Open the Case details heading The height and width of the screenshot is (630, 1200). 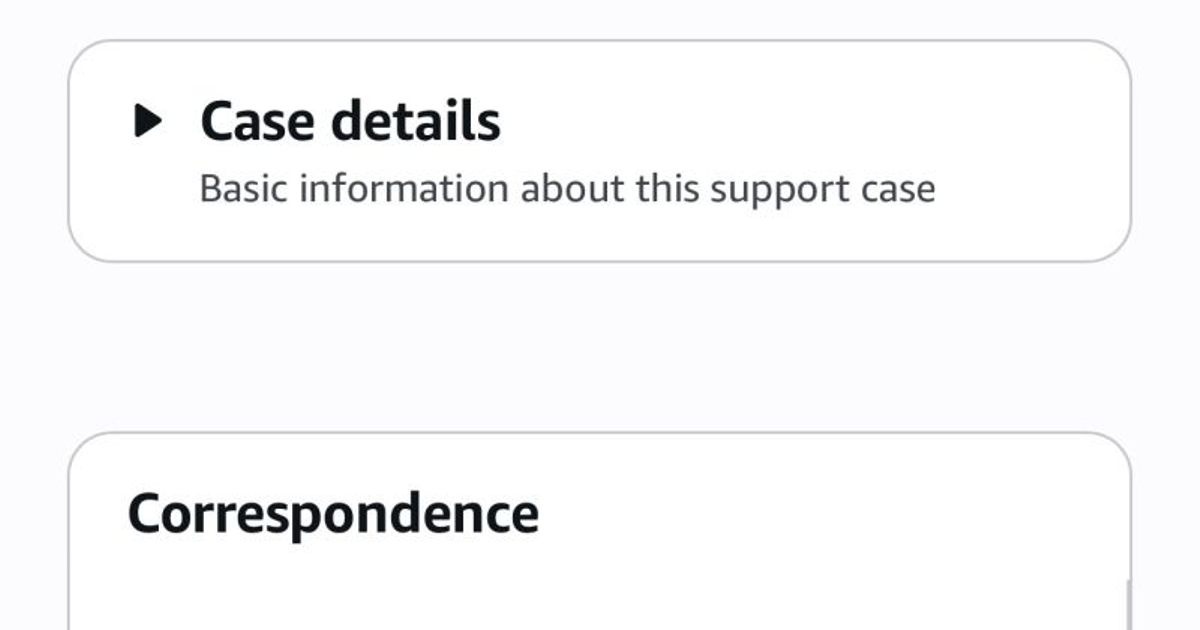pos(350,121)
